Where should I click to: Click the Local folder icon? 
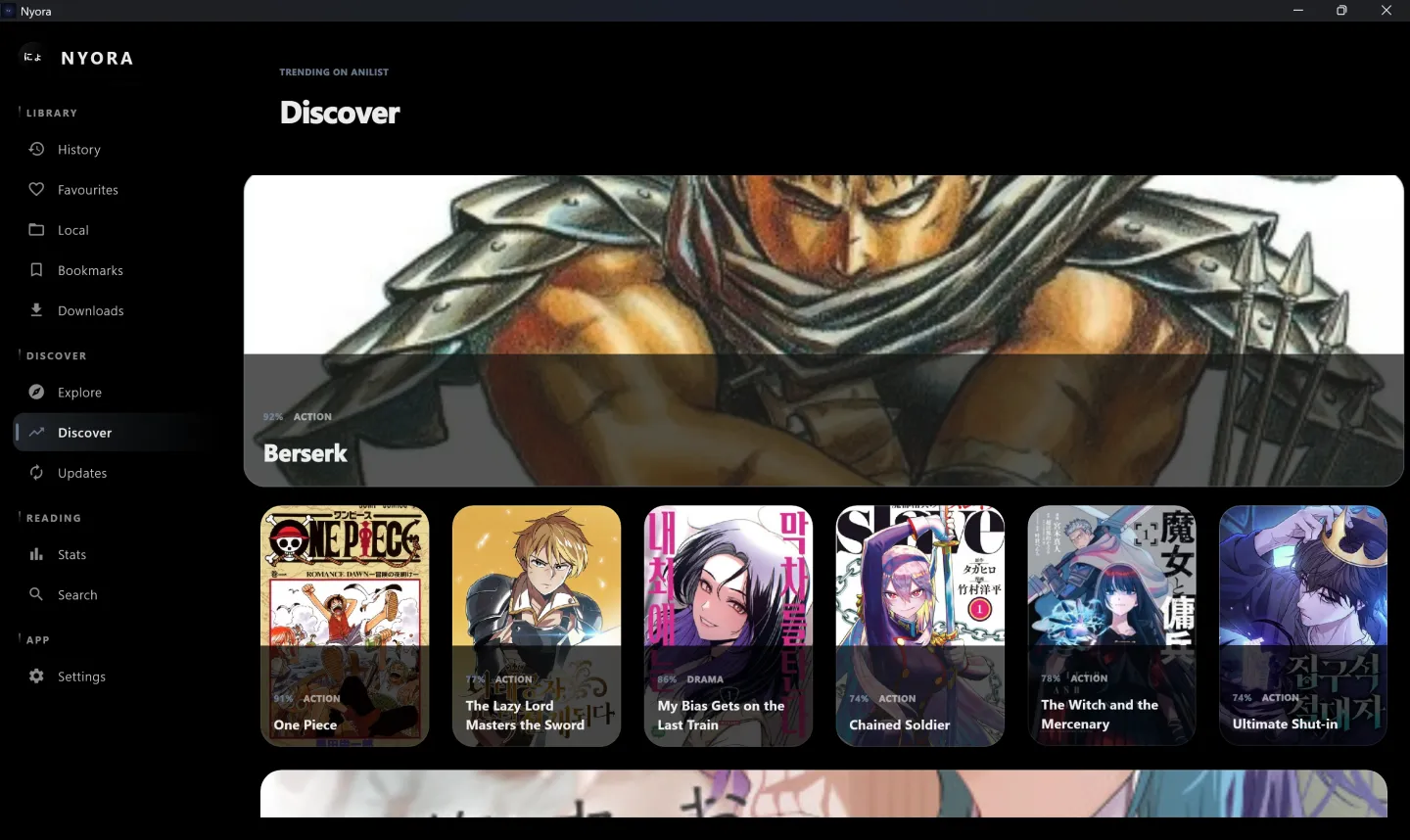36,229
